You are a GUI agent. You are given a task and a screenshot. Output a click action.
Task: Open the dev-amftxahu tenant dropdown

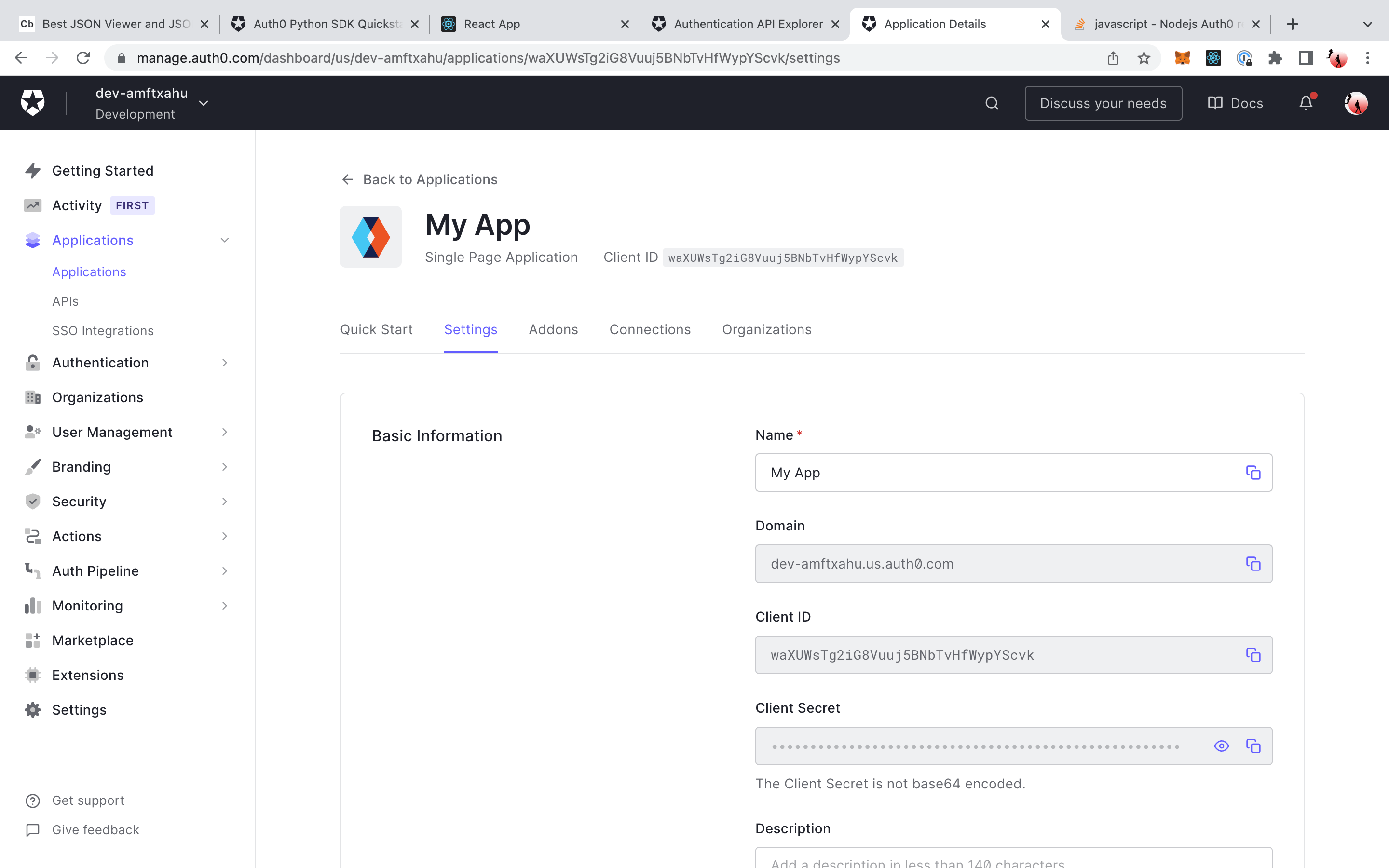(x=203, y=103)
